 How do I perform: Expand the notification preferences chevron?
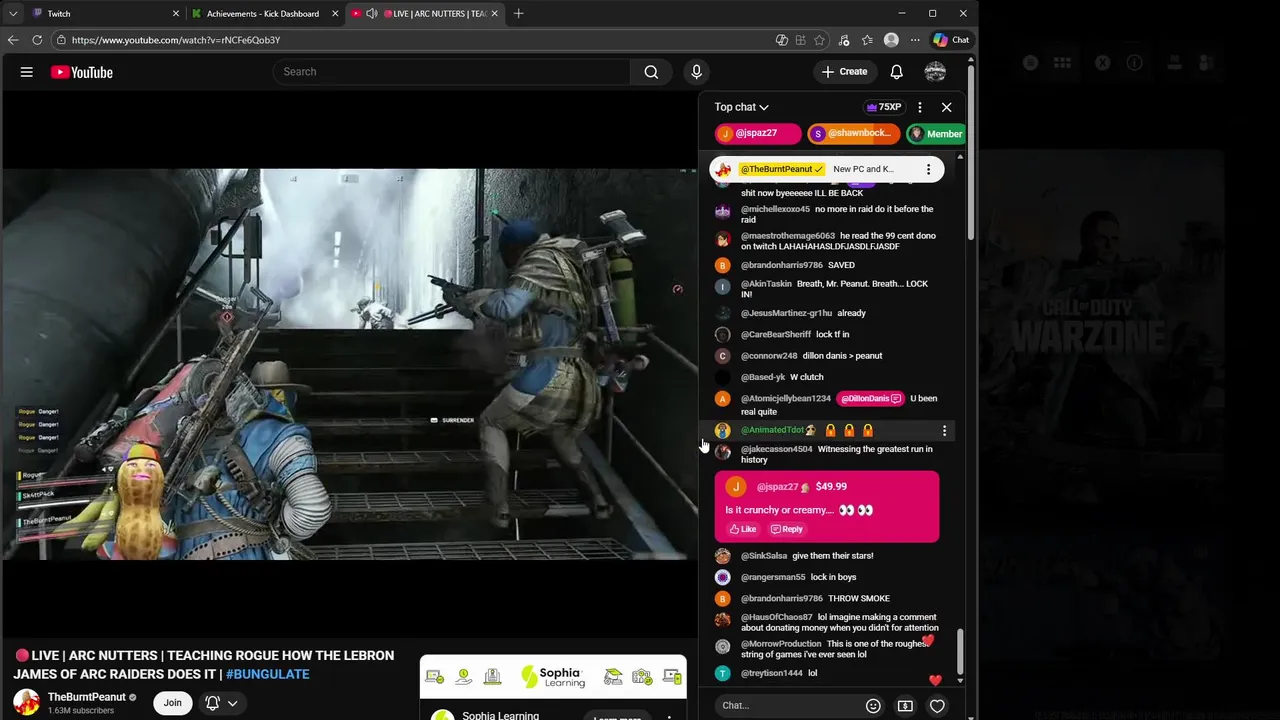(232, 703)
